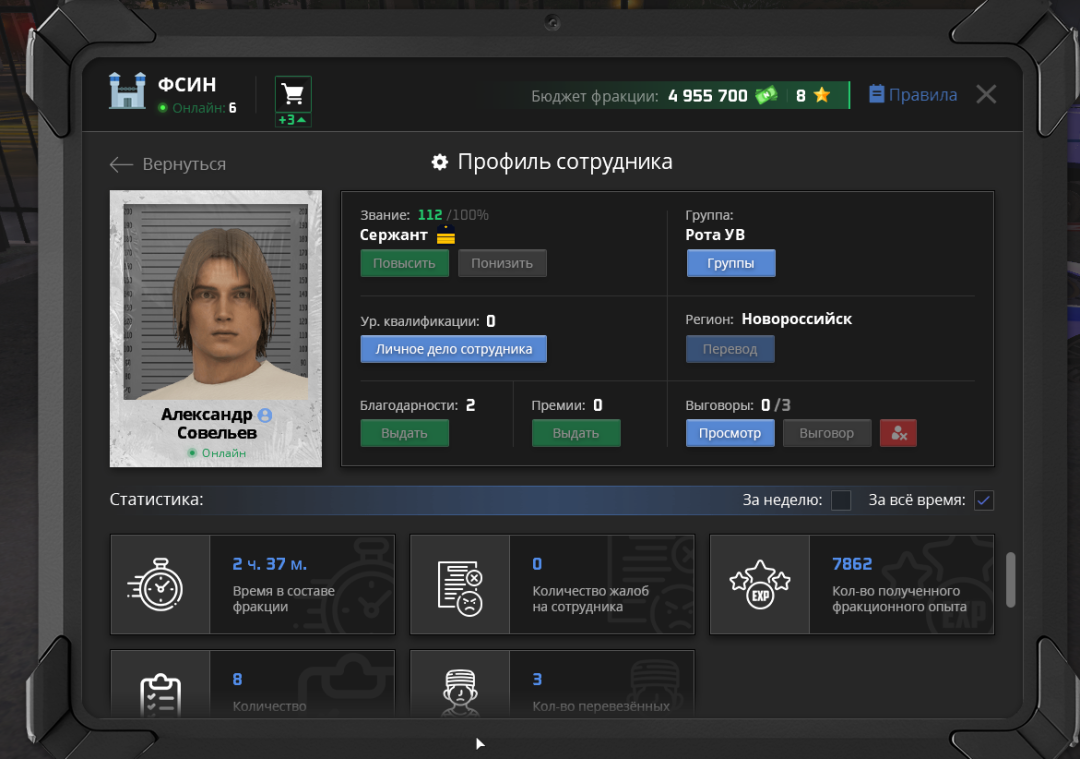This screenshot has height=759, width=1080.
Task: Demote the employee with Понизить
Action: [502, 263]
